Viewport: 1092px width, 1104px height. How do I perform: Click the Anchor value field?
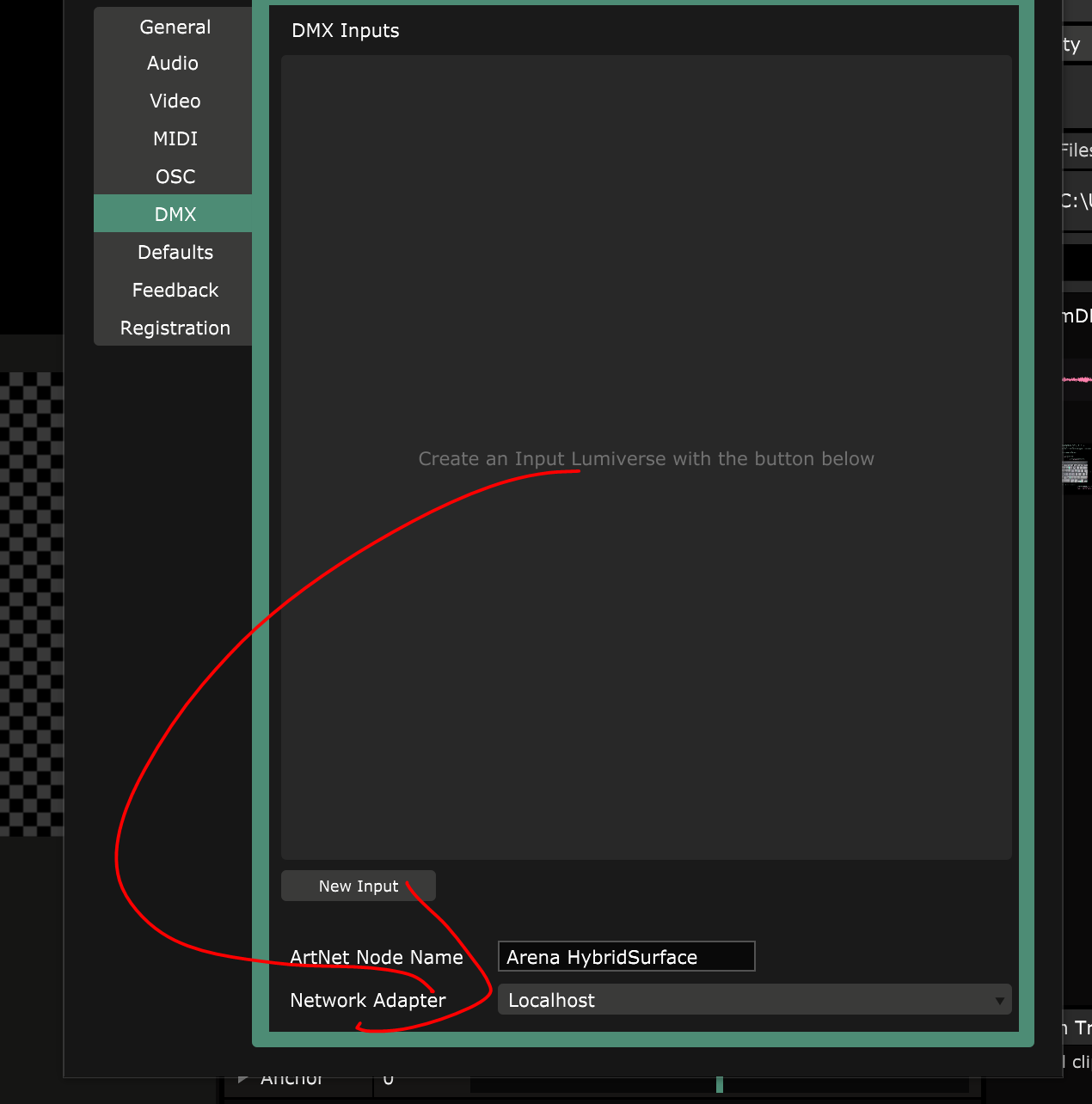[389, 1082]
